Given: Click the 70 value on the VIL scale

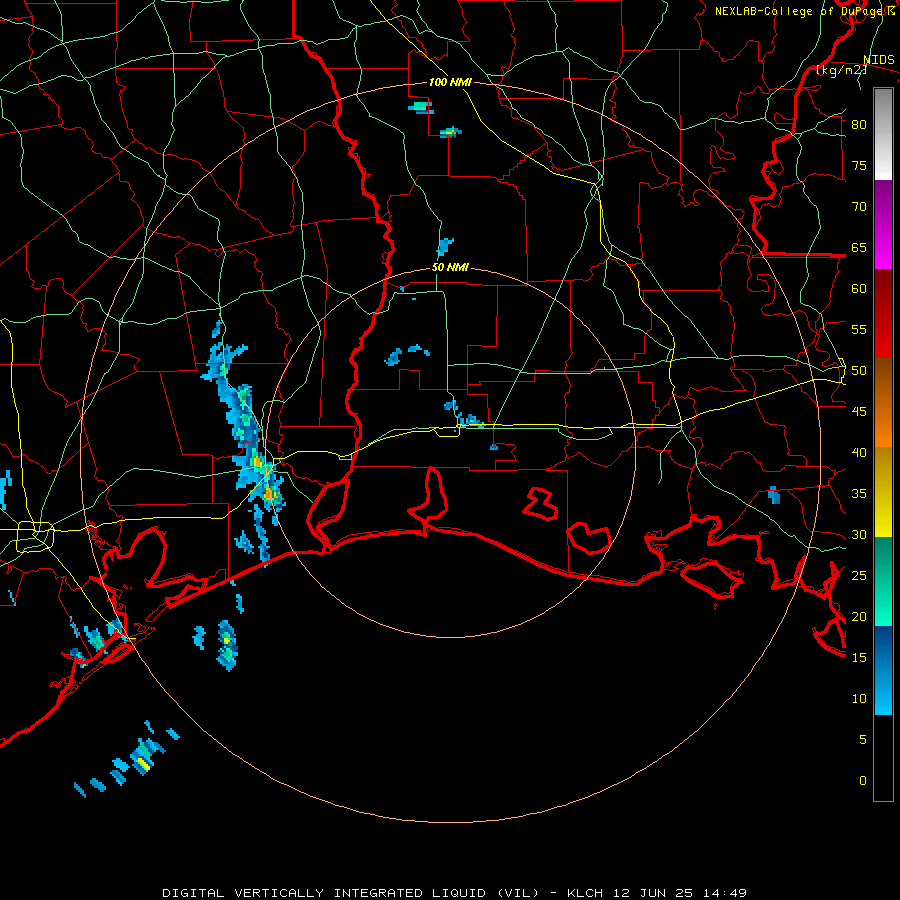Looking at the screenshot, I should pyautogui.click(x=859, y=207).
